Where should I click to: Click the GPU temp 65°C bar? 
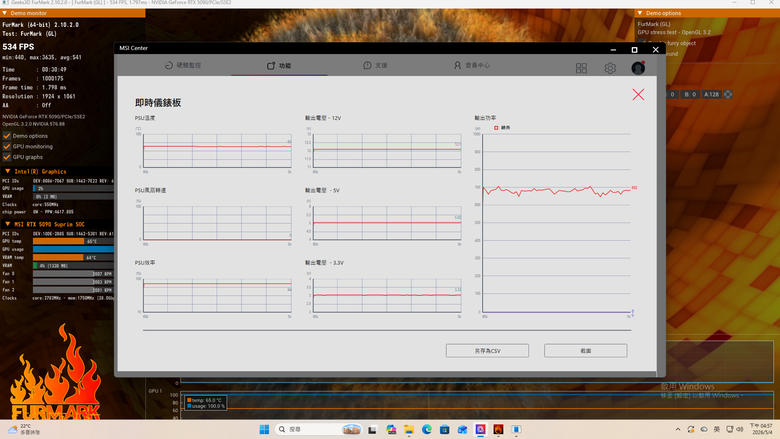coord(73,241)
